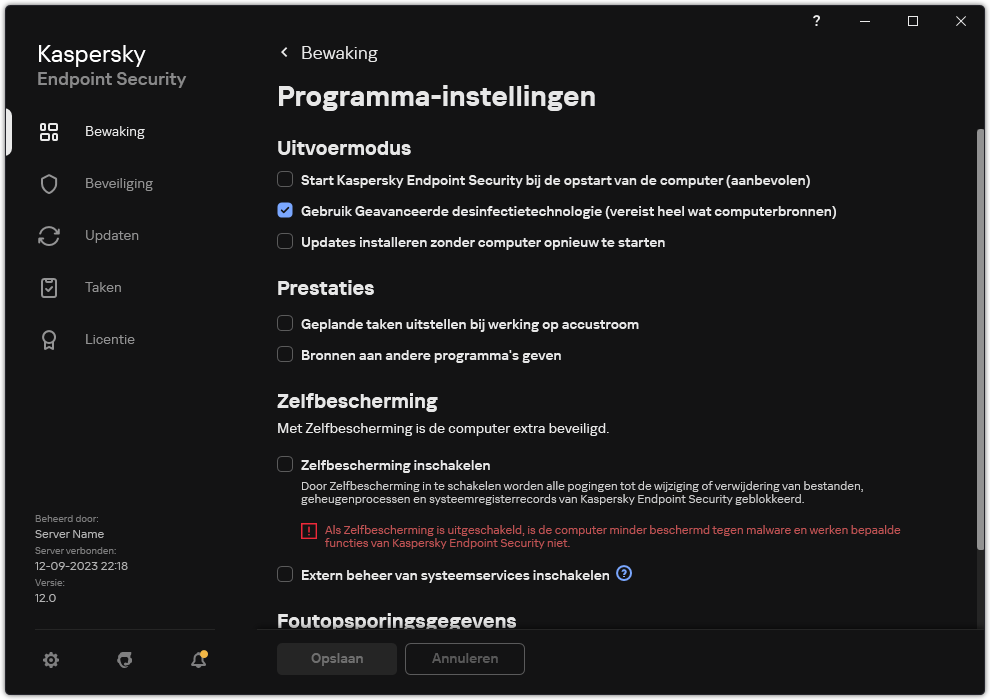Open help via the question mark icon
The height and width of the screenshot is (700, 990).
[816, 21]
